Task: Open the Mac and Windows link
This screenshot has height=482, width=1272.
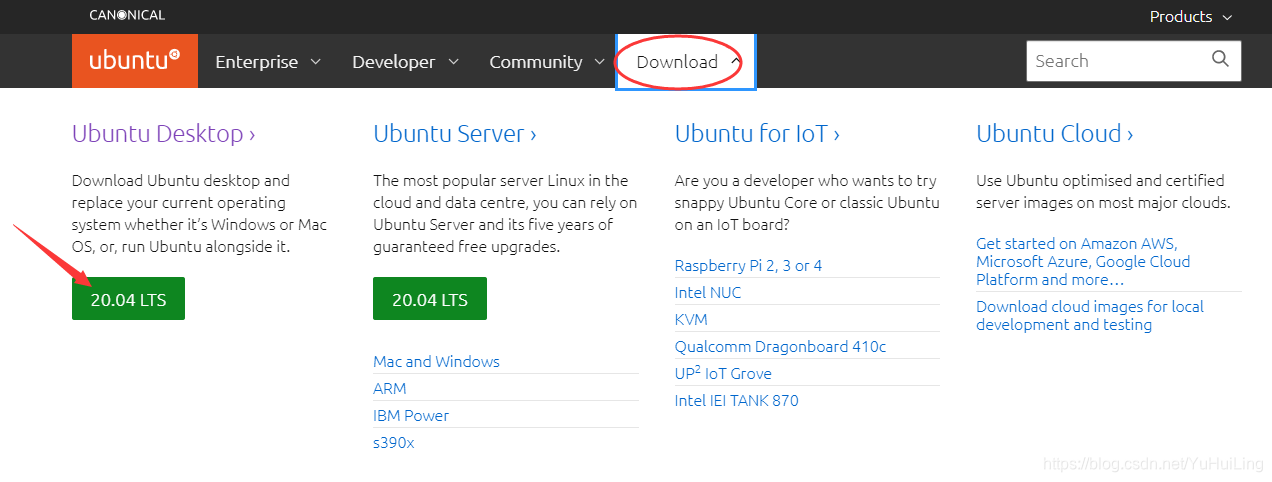Action: tap(436, 361)
